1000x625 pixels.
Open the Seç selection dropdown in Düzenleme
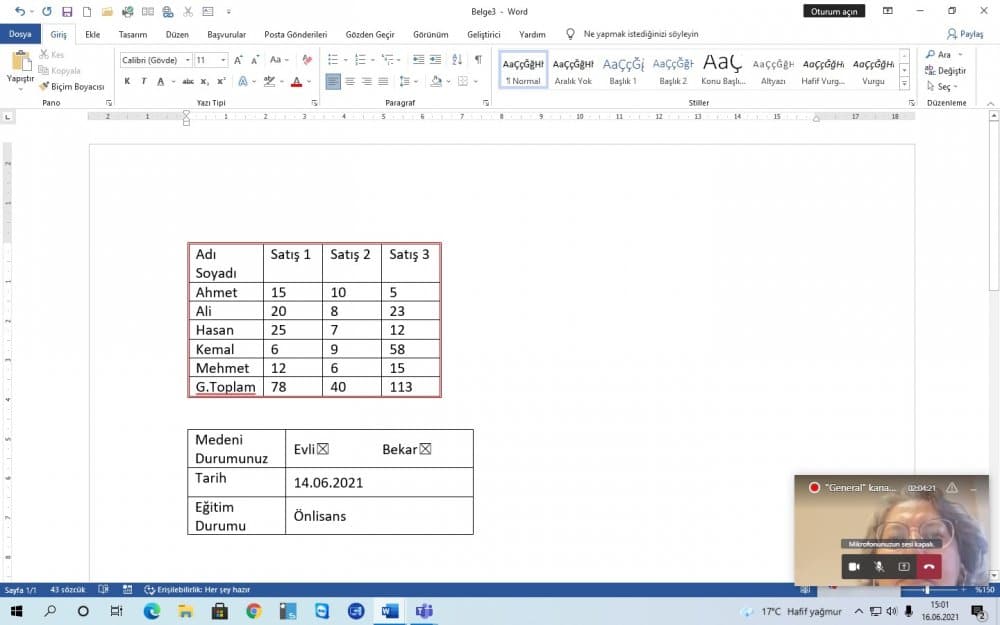[x=943, y=86]
